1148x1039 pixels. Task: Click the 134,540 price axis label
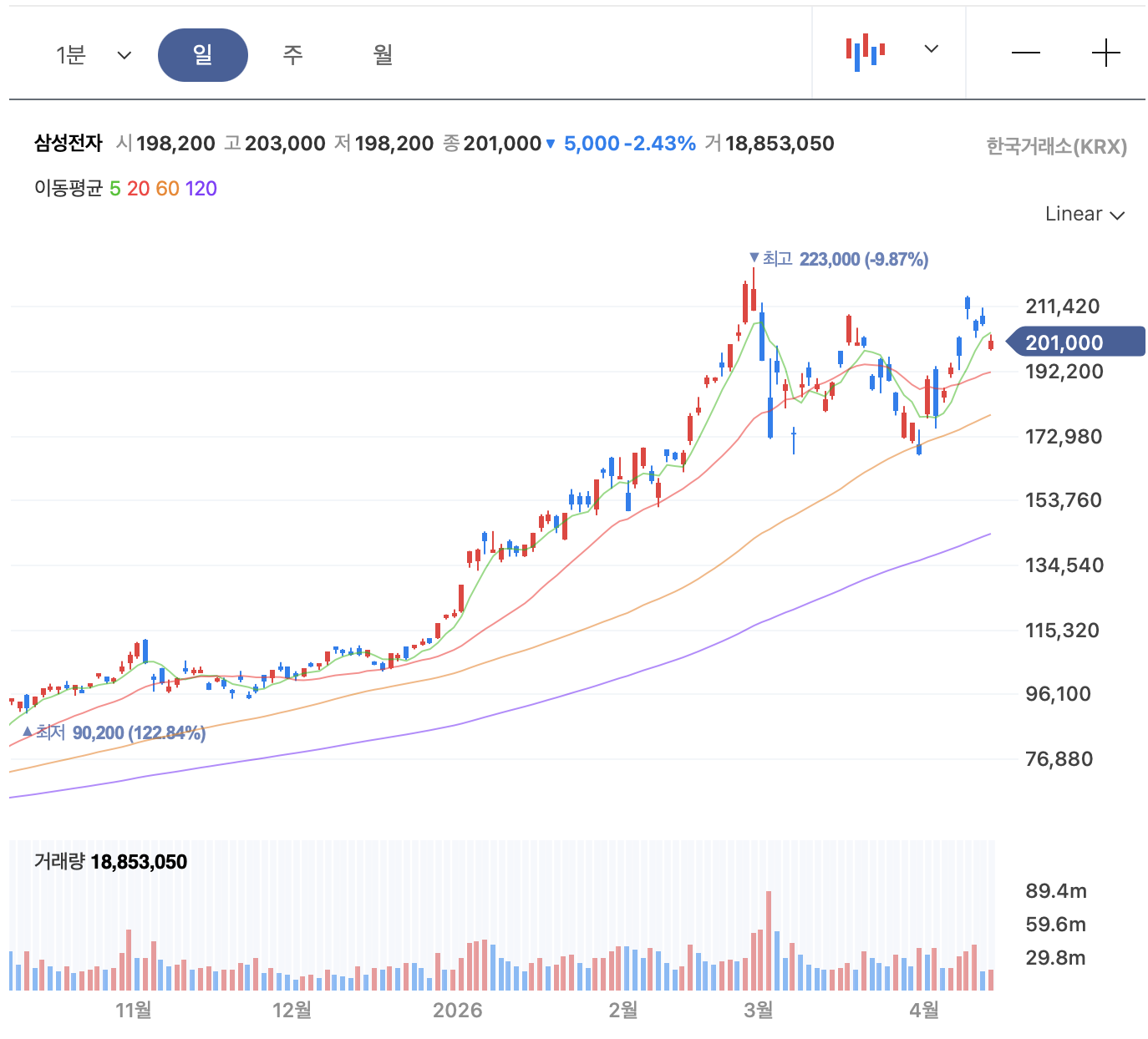(x=1064, y=565)
